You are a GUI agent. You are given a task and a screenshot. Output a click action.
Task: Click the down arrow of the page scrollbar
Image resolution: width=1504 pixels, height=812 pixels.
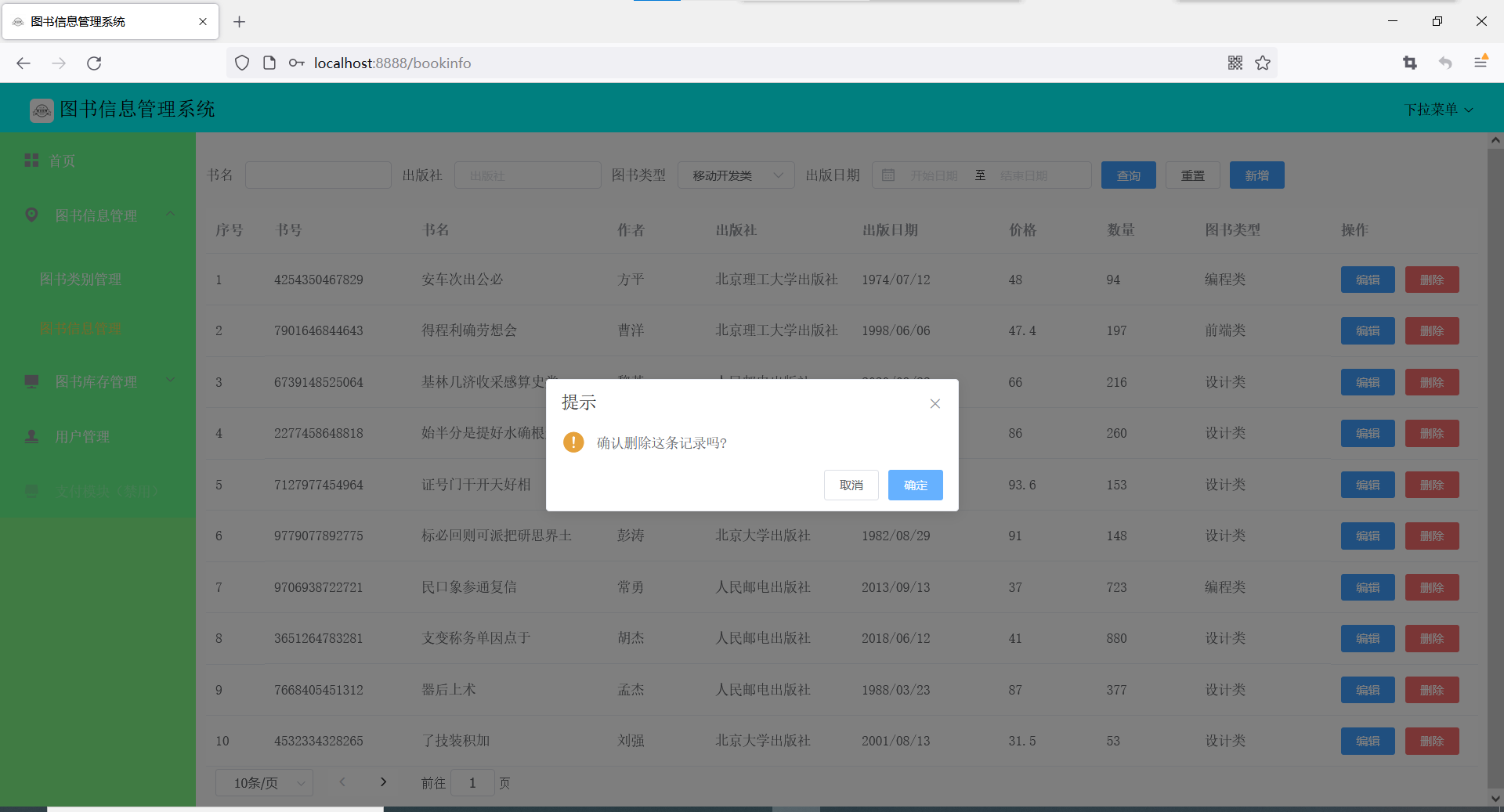coord(1495,798)
